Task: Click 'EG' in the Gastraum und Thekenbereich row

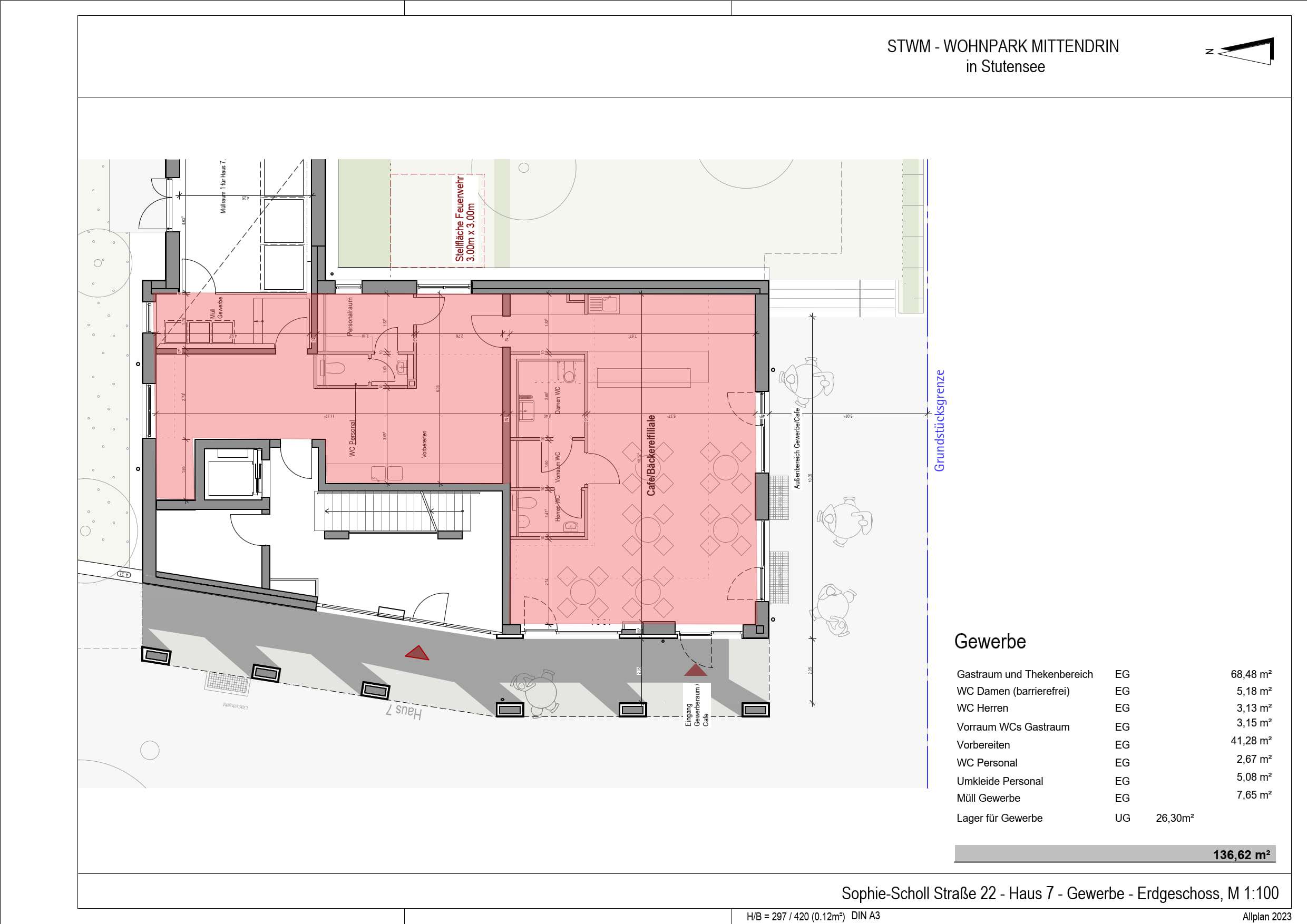Action: point(1122,674)
